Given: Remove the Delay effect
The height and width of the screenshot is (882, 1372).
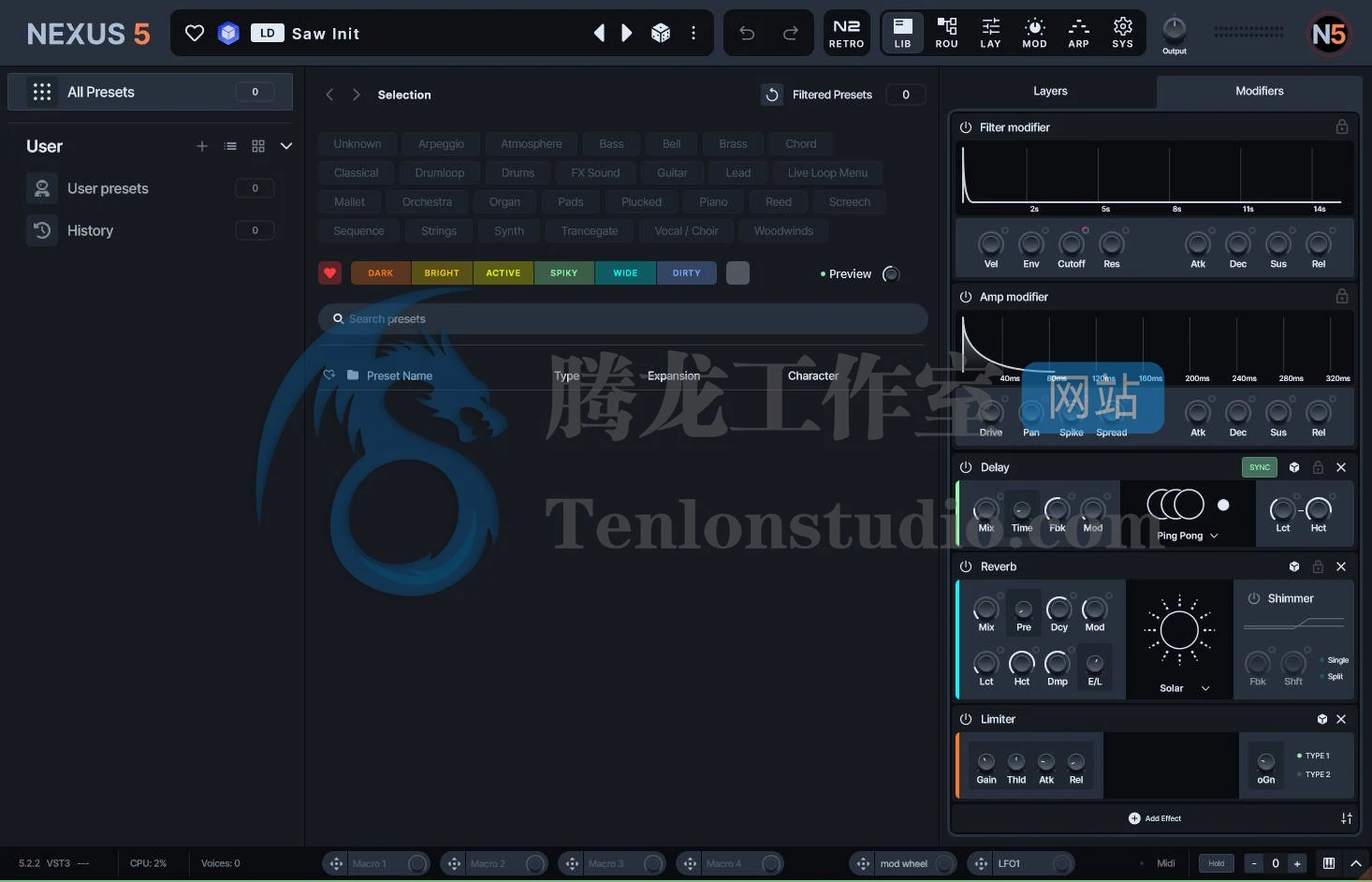Looking at the screenshot, I should (1341, 467).
